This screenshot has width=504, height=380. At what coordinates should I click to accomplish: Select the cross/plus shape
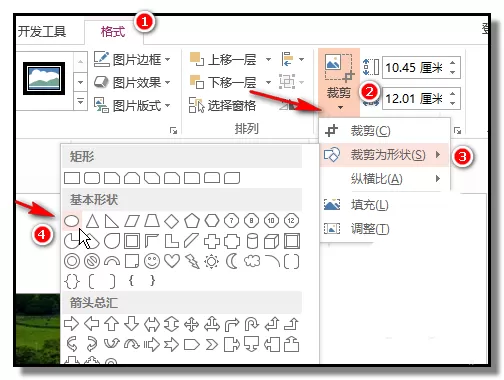click(212, 241)
